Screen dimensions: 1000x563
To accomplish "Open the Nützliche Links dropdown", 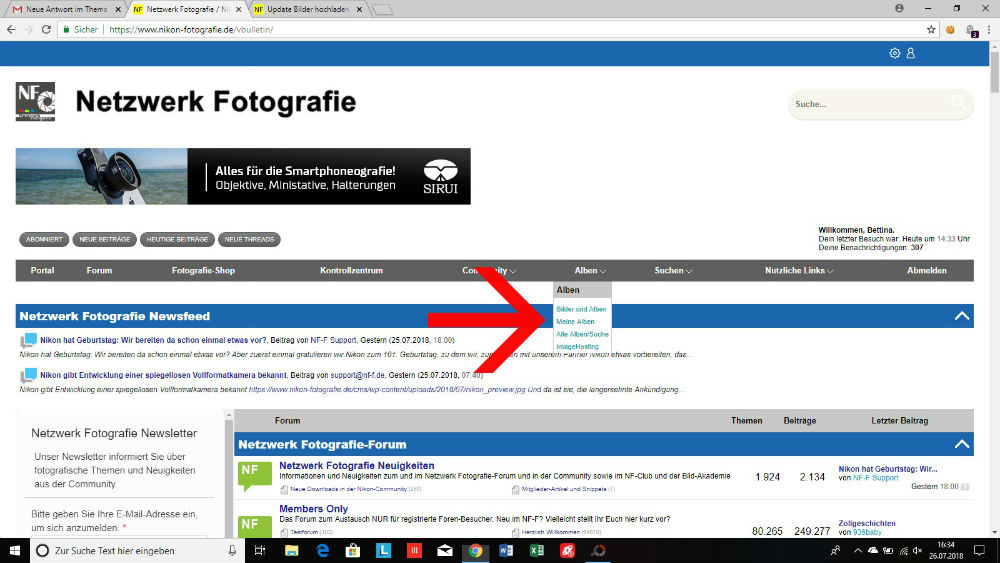I will pyautogui.click(x=799, y=270).
